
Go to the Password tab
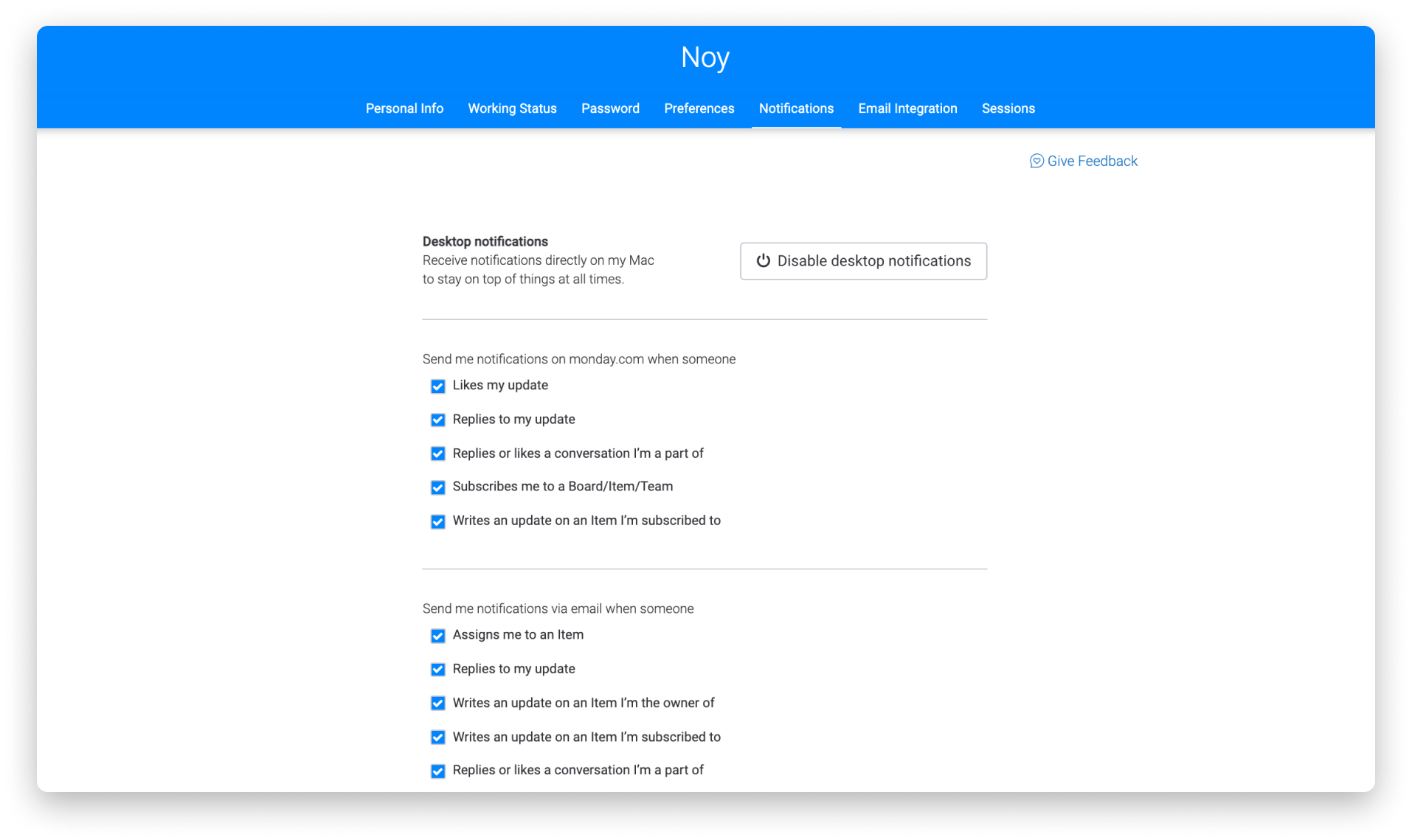coord(610,108)
